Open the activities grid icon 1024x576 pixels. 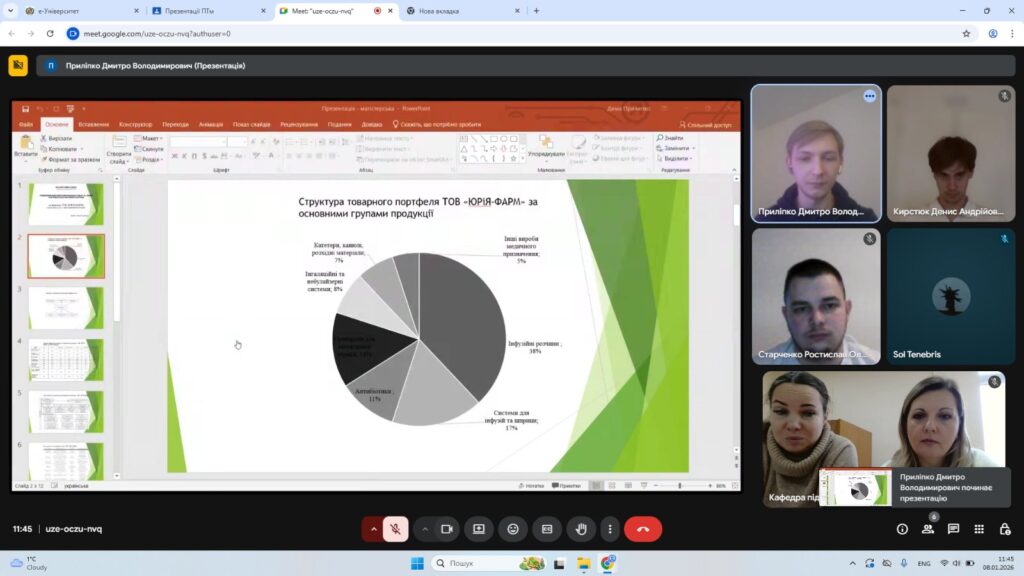point(979,529)
